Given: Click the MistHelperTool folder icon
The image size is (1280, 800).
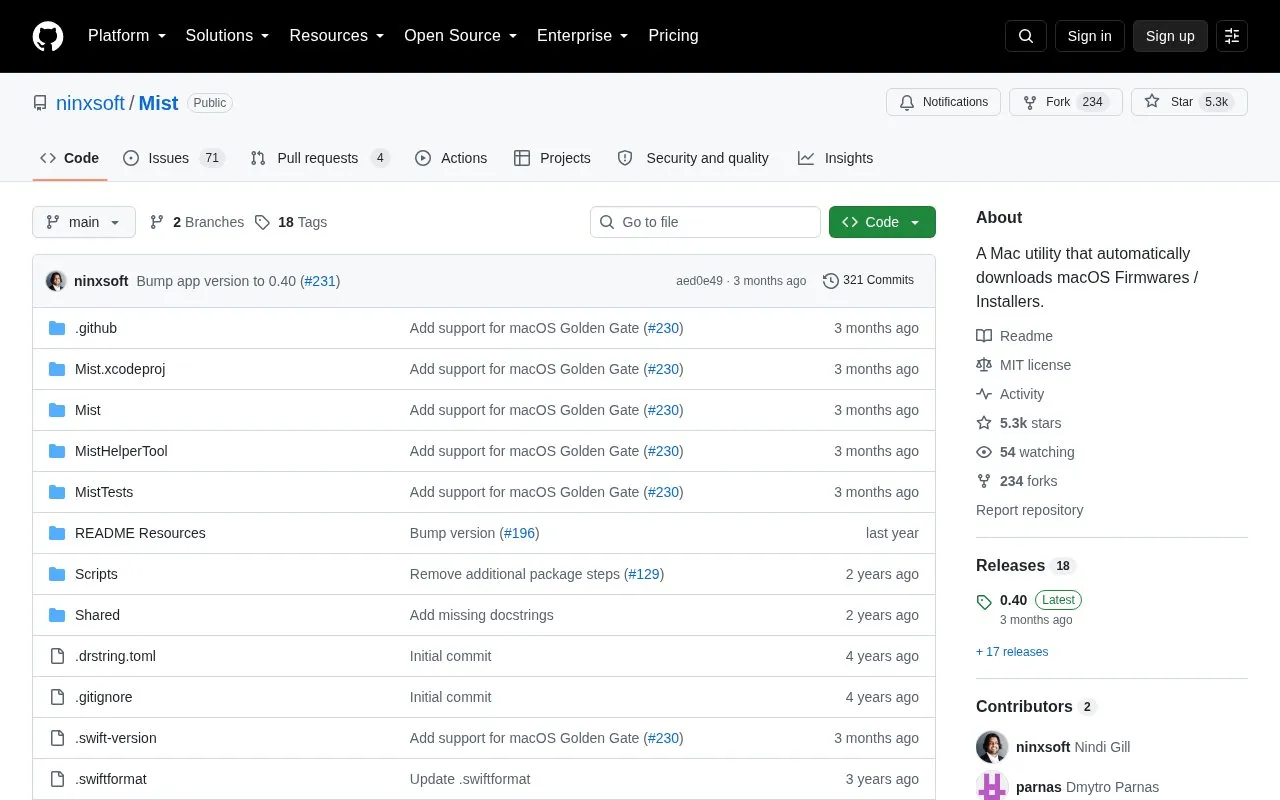Looking at the screenshot, I should click(57, 451).
